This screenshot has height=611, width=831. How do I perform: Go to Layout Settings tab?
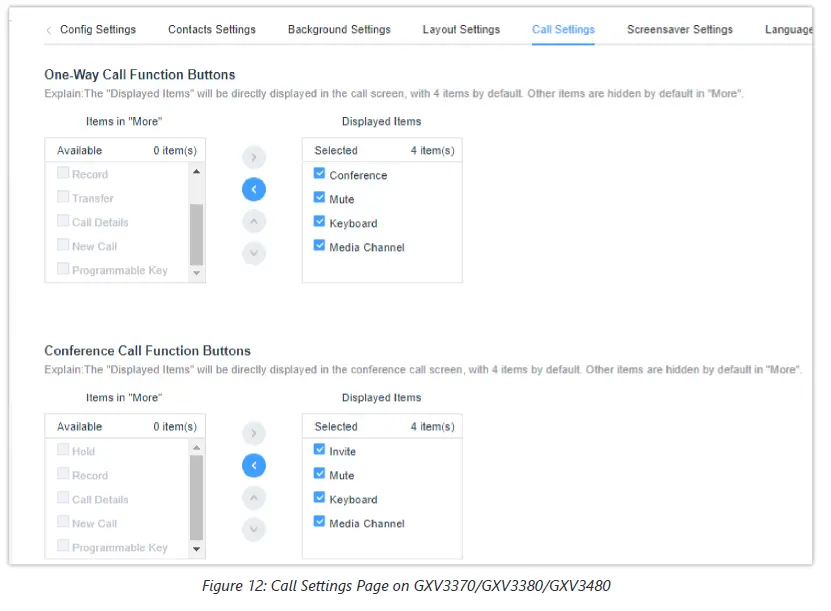461,30
